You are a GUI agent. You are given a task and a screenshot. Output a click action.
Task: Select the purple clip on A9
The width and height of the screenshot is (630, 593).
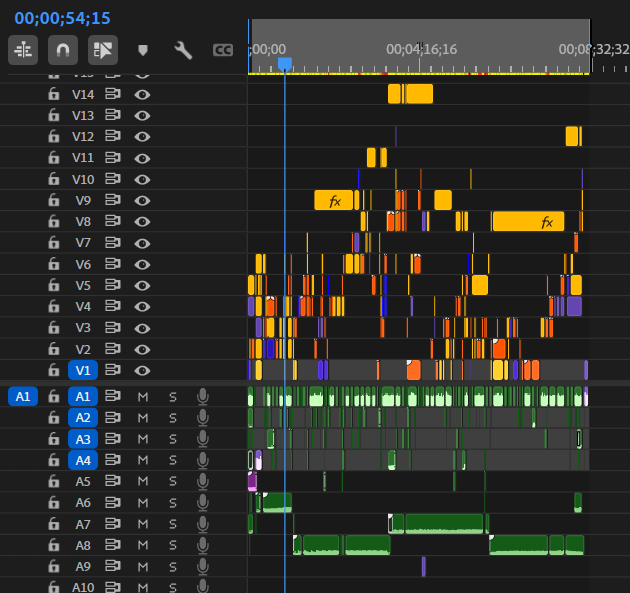[x=423, y=566]
